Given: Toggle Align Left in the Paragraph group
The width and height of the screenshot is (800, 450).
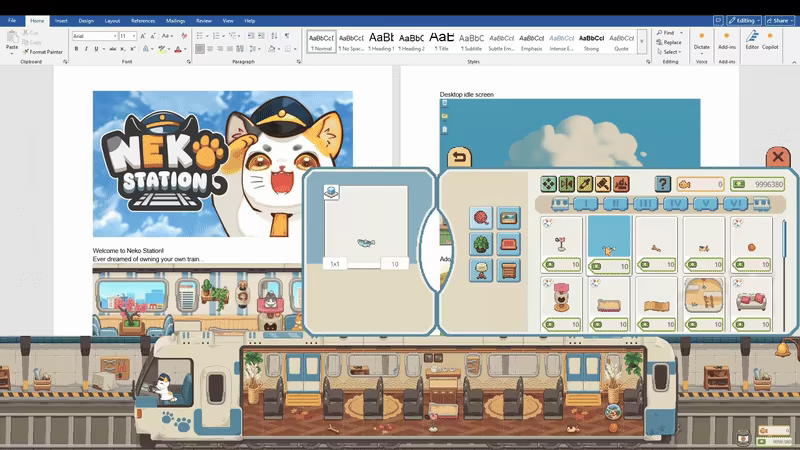Looking at the screenshot, I should 199,49.
